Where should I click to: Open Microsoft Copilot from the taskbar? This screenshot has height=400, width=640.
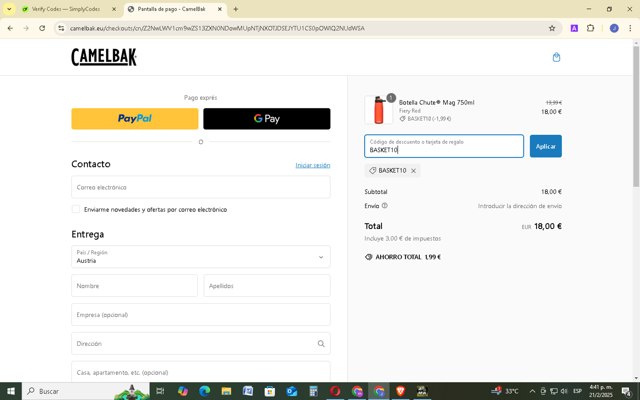pos(183,391)
